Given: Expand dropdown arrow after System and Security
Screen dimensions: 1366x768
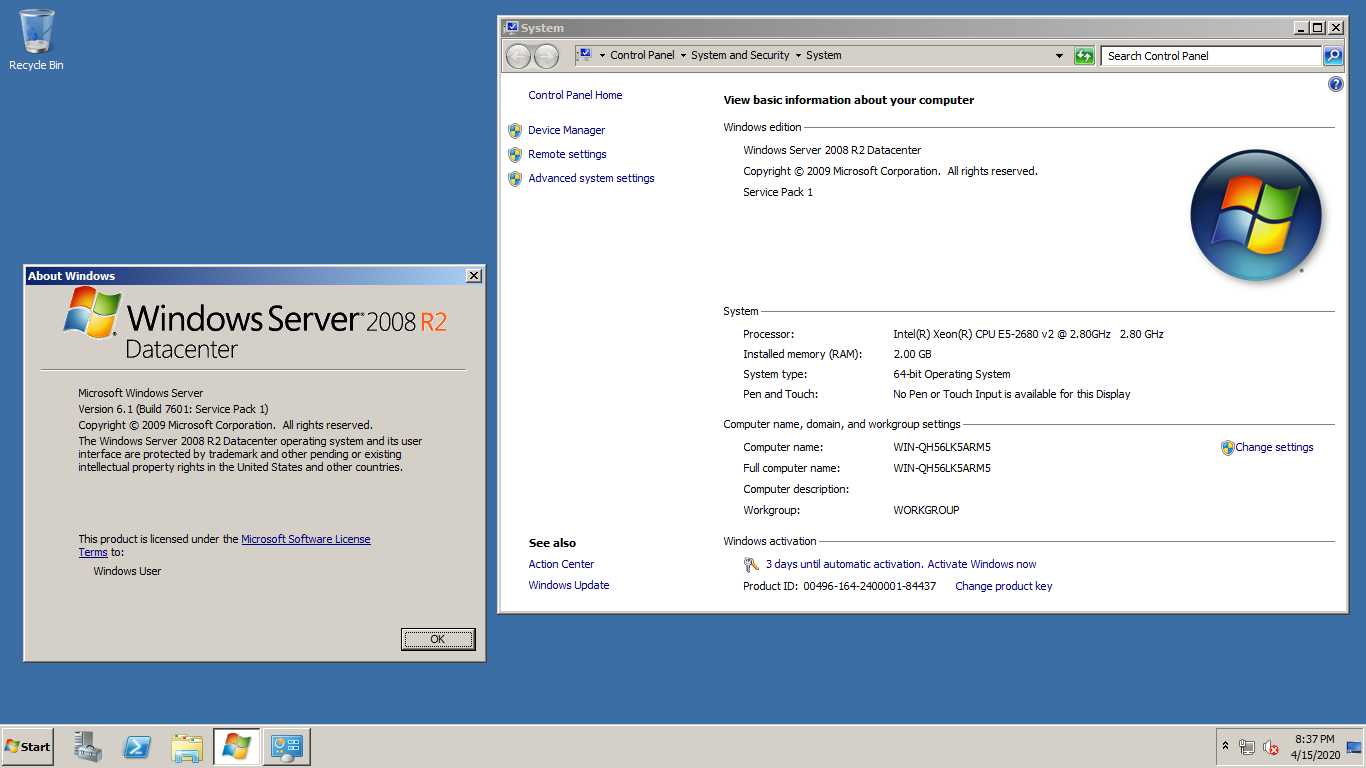Looking at the screenshot, I should (798, 56).
